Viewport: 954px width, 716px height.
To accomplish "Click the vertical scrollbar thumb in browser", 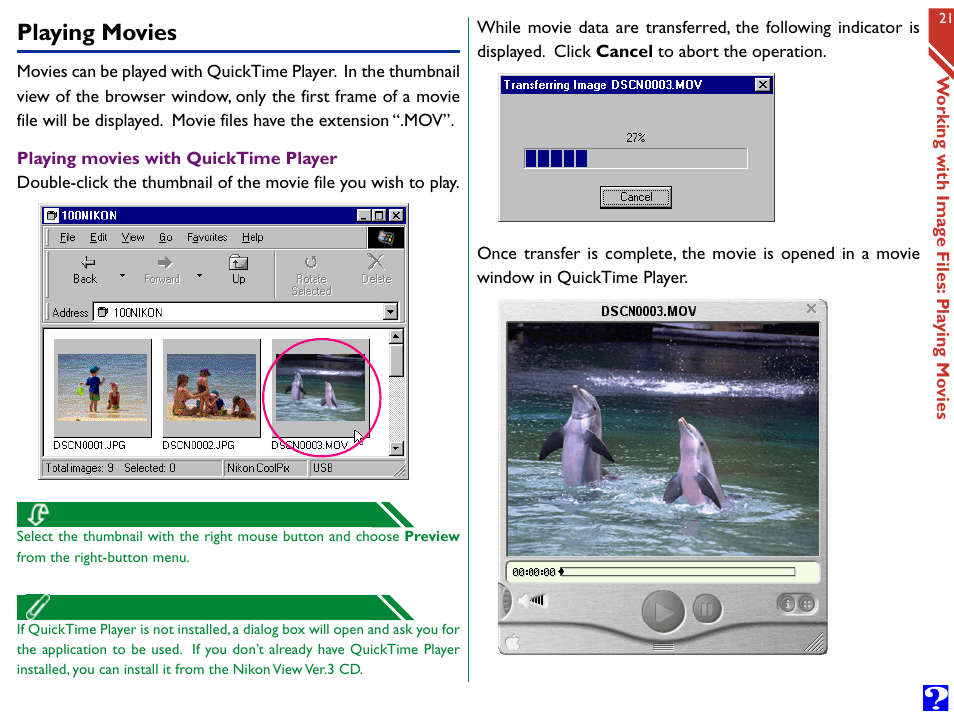I will [396, 360].
